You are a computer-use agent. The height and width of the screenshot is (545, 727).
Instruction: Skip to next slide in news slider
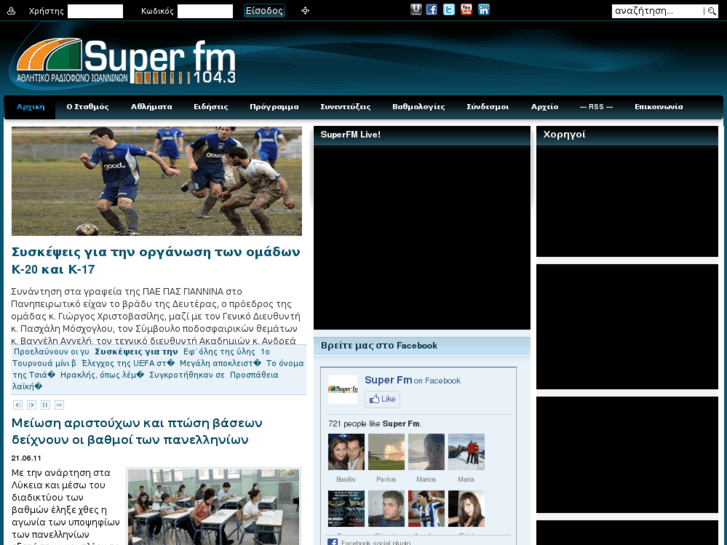click(59, 405)
